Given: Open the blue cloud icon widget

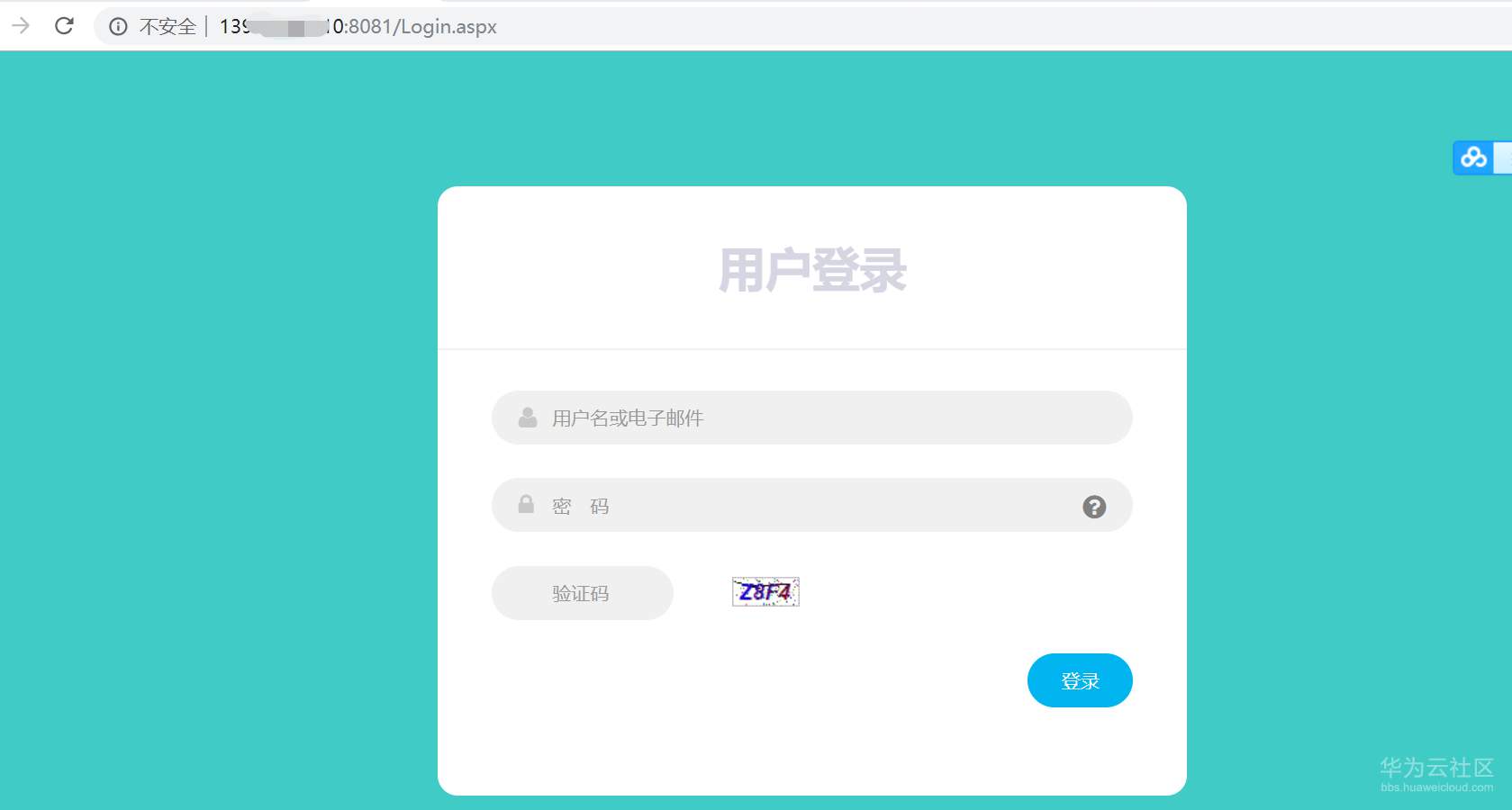Looking at the screenshot, I should (1473, 157).
